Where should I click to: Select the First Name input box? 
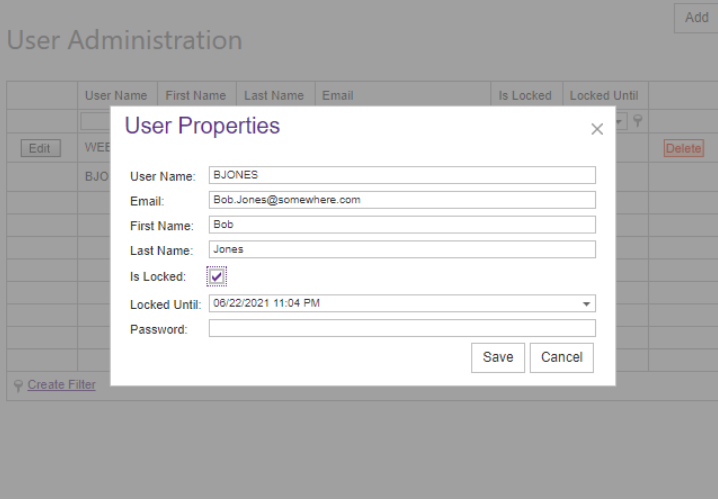tap(401, 224)
